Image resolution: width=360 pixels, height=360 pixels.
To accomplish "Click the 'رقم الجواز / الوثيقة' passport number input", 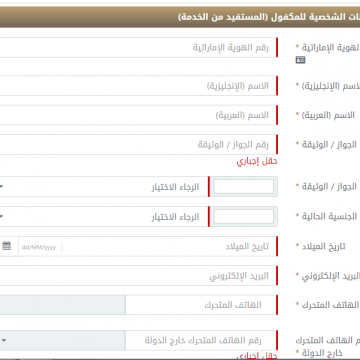I will tap(138, 145).
